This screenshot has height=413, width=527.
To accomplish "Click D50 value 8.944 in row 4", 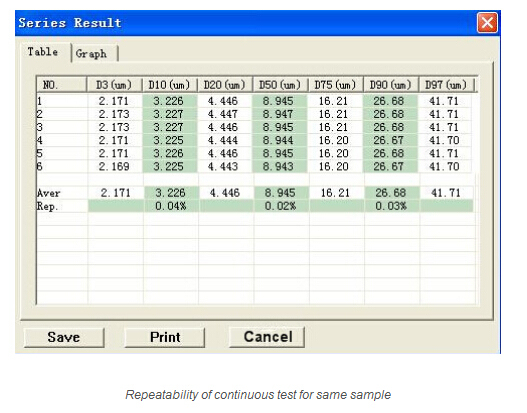I will click(x=278, y=140).
